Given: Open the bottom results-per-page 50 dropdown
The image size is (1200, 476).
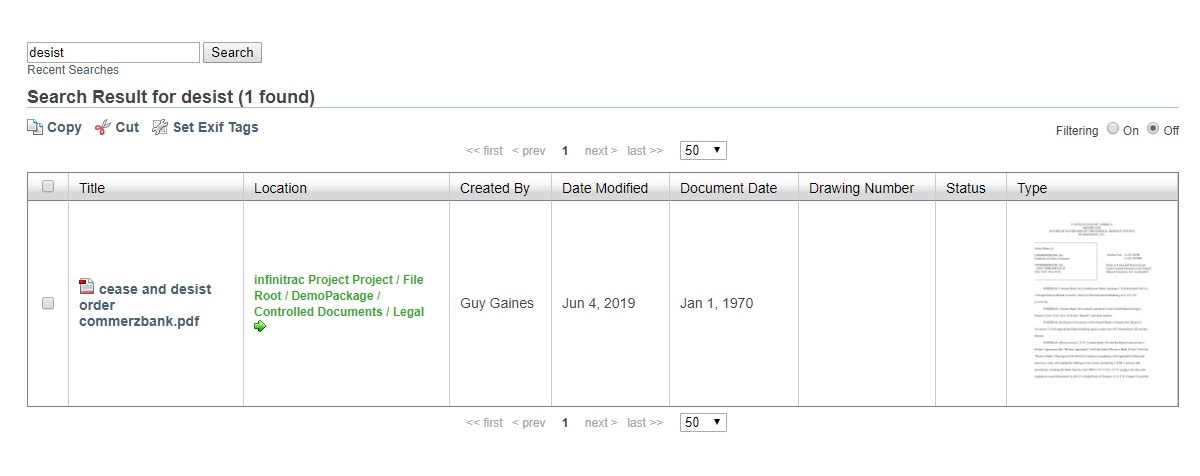Looking at the screenshot, I should tap(703, 422).
